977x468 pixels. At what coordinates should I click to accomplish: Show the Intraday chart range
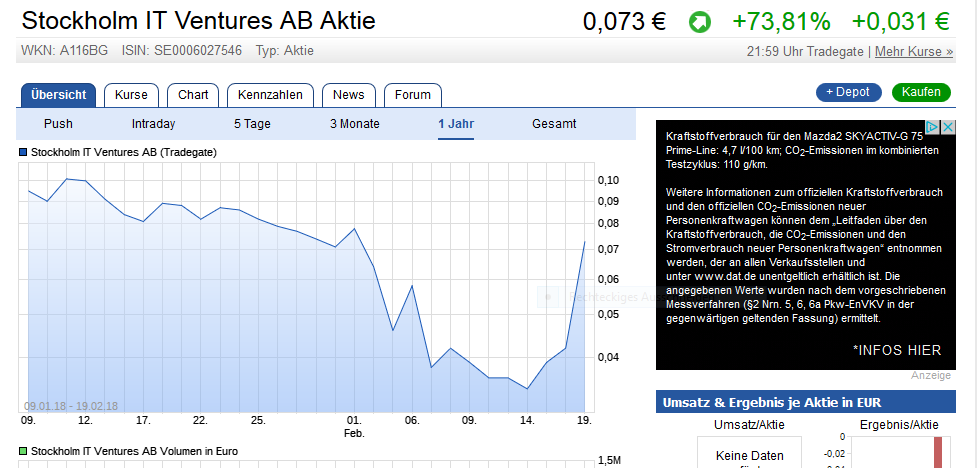pyautogui.click(x=153, y=124)
